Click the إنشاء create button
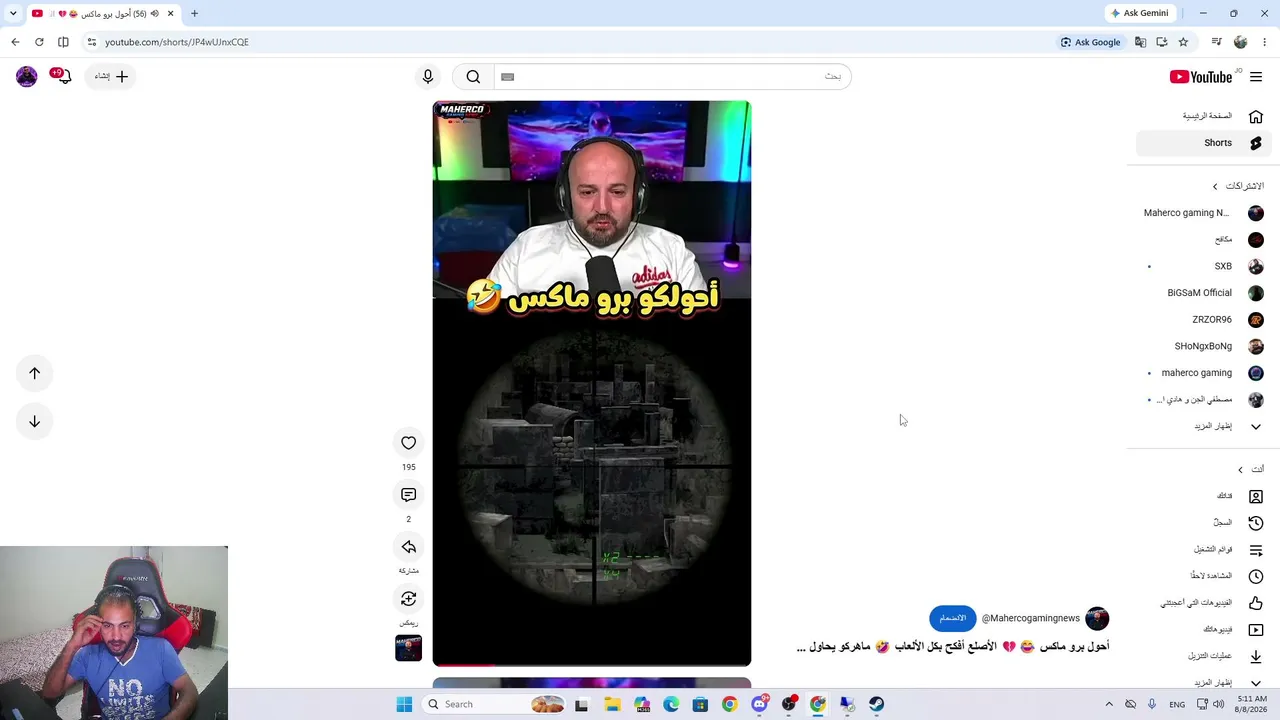 tap(111, 76)
